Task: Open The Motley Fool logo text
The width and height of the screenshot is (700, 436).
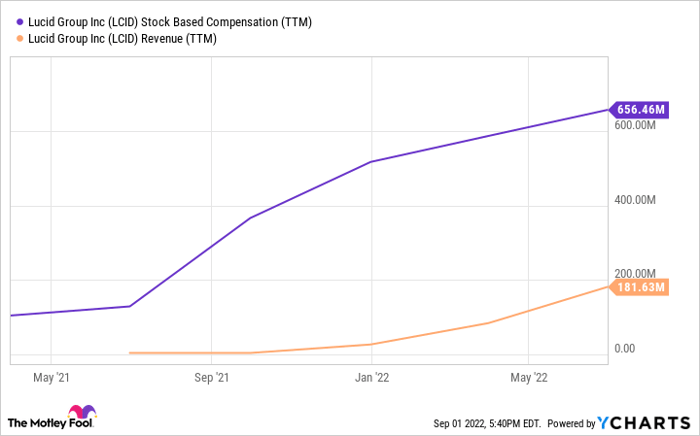Action: click(36, 422)
